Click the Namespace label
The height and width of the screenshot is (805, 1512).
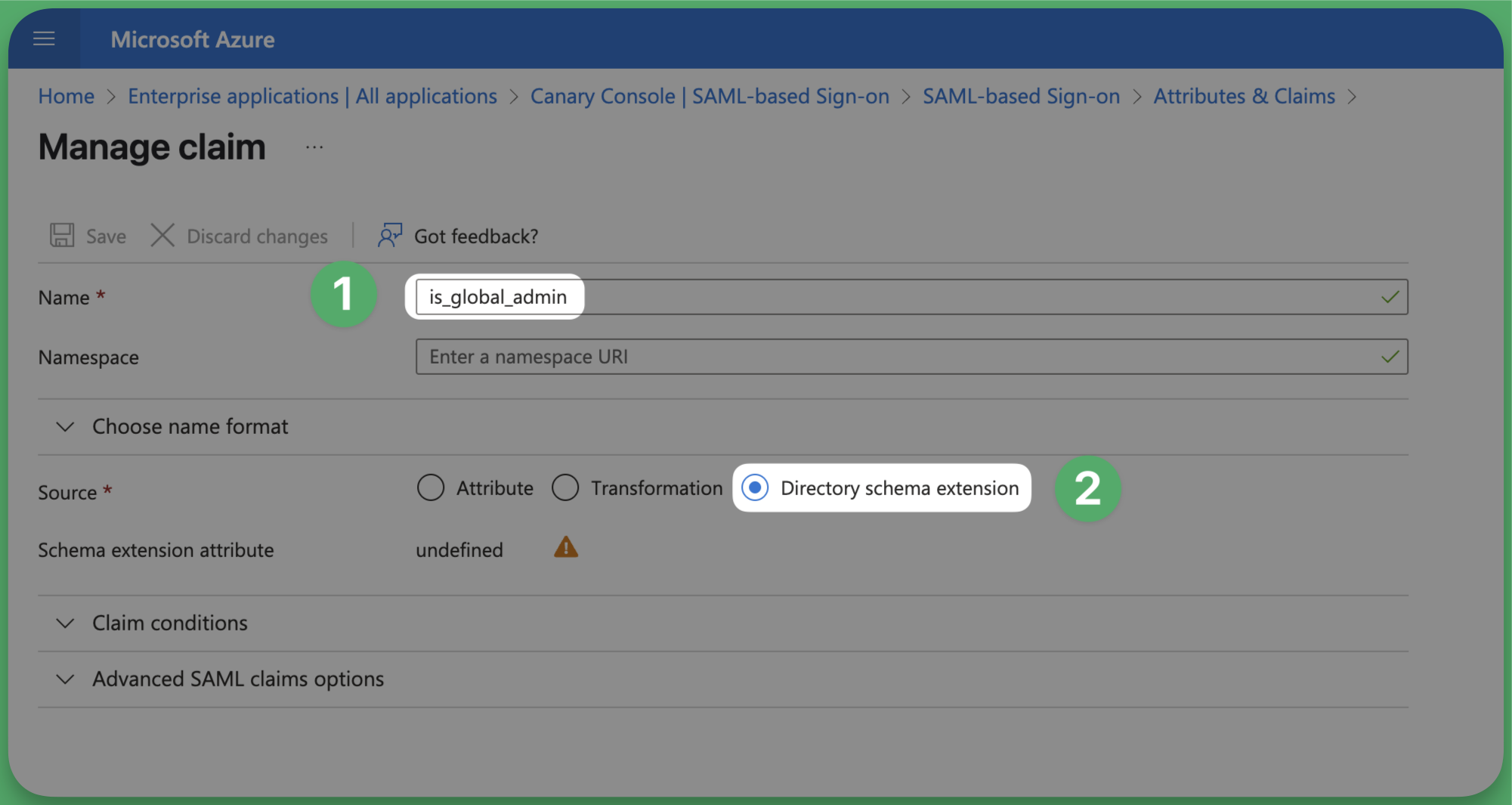88,358
